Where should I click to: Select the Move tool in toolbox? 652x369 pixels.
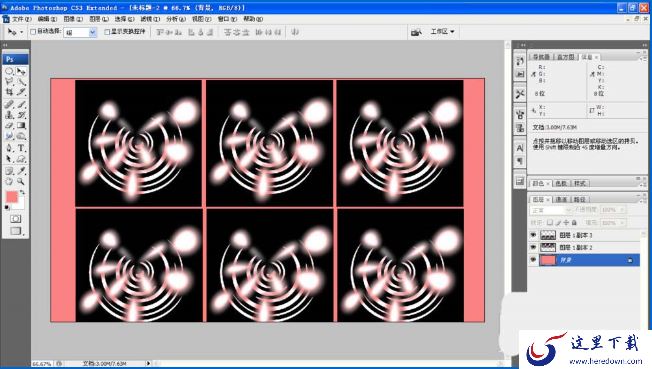(x=21, y=71)
